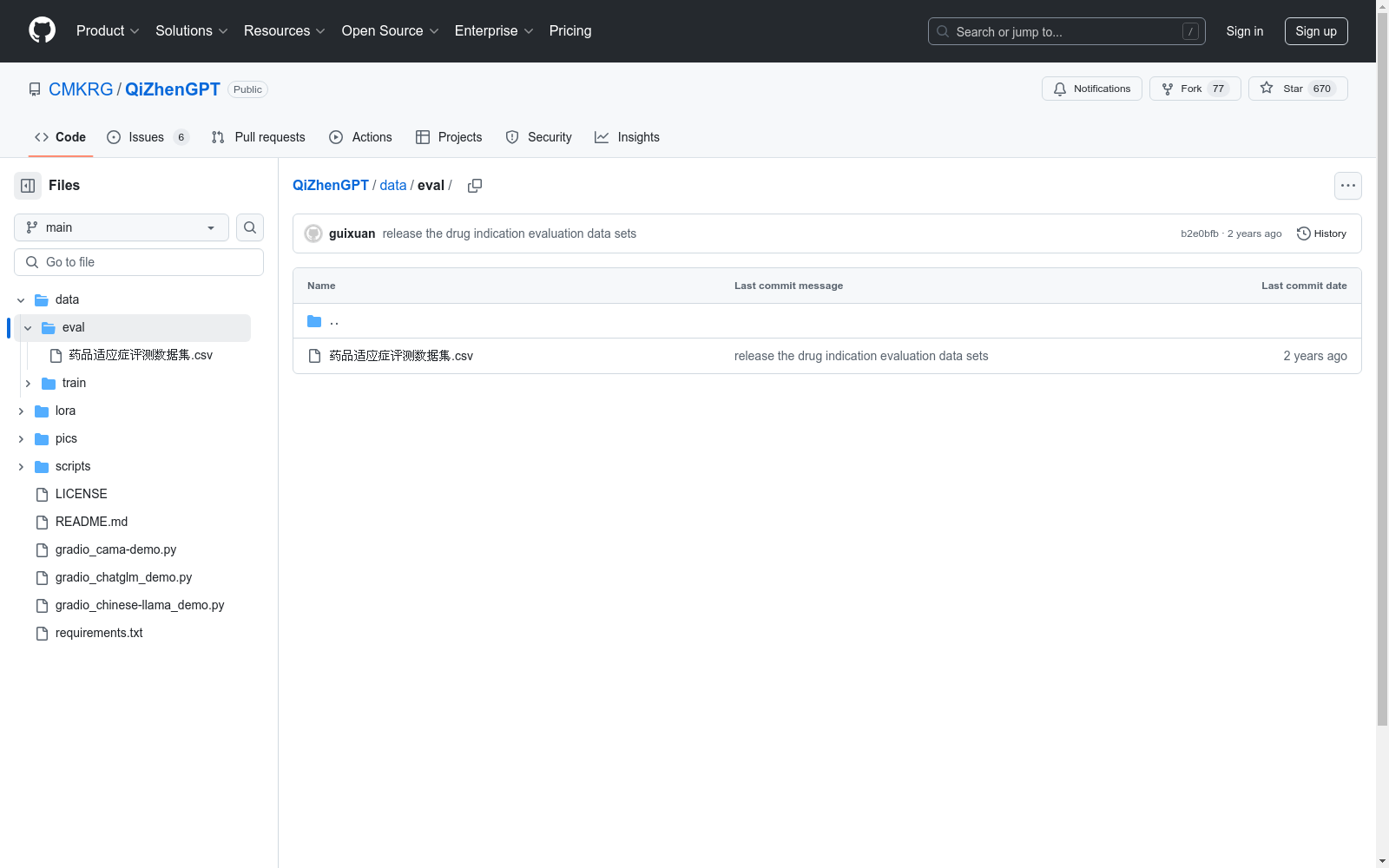Open the main branch selector
The height and width of the screenshot is (868, 1389).
tap(122, 227)
